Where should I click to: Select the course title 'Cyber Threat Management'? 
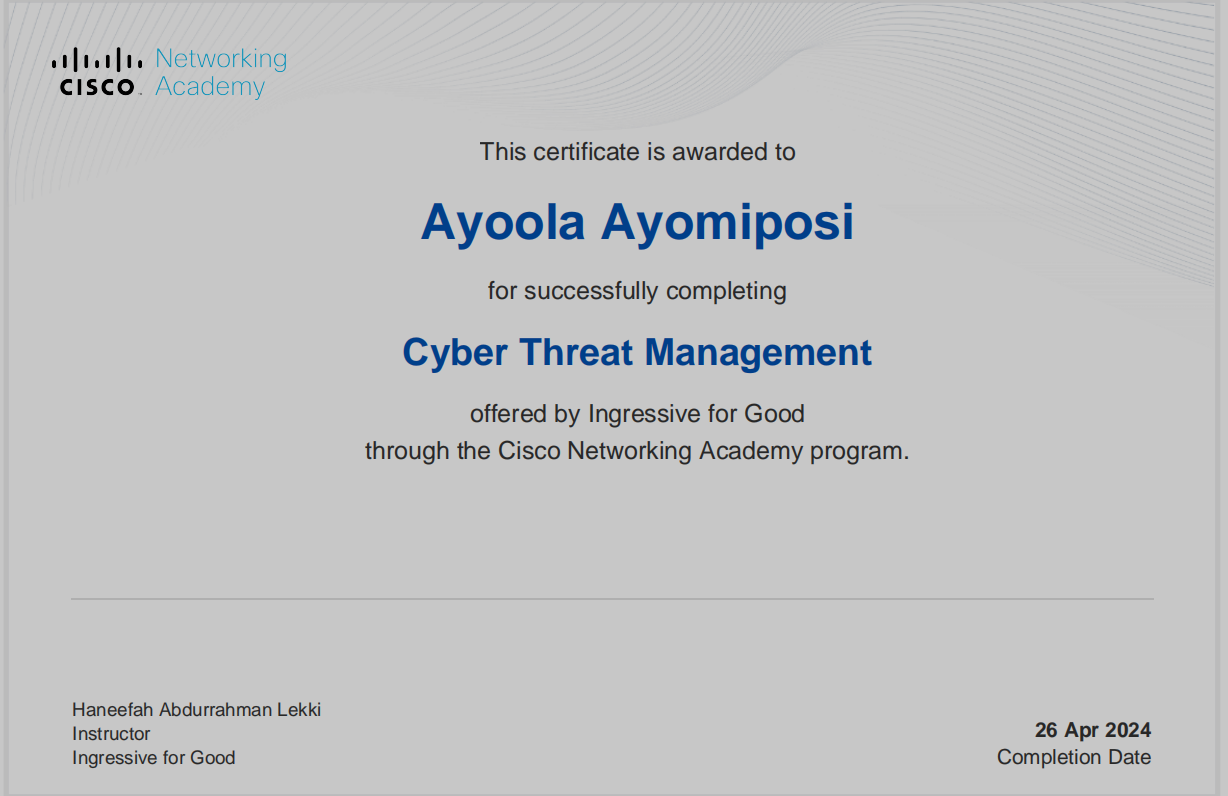coord(637,353)
